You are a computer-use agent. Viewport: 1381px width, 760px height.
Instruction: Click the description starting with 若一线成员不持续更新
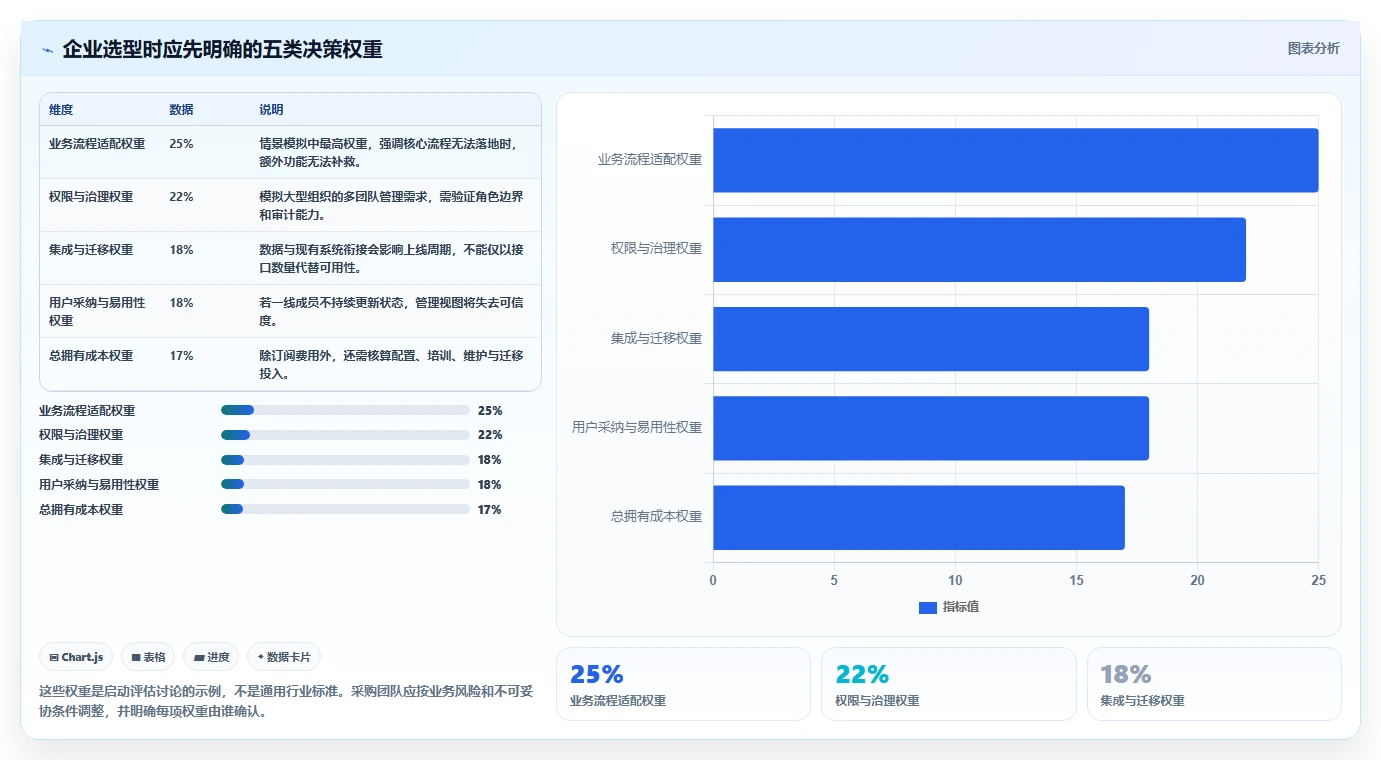391,312
